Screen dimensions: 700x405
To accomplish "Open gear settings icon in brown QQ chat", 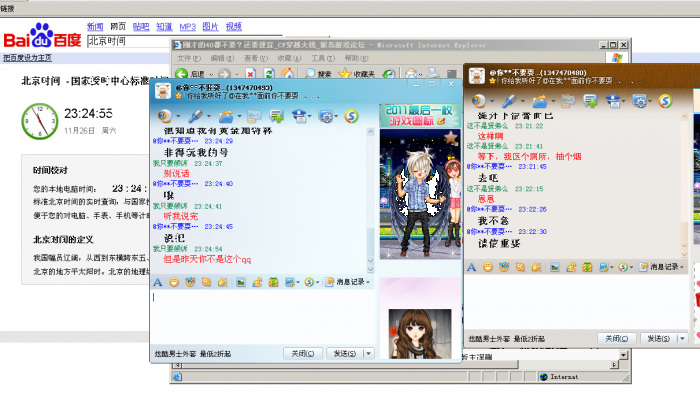I will (640, 101).
